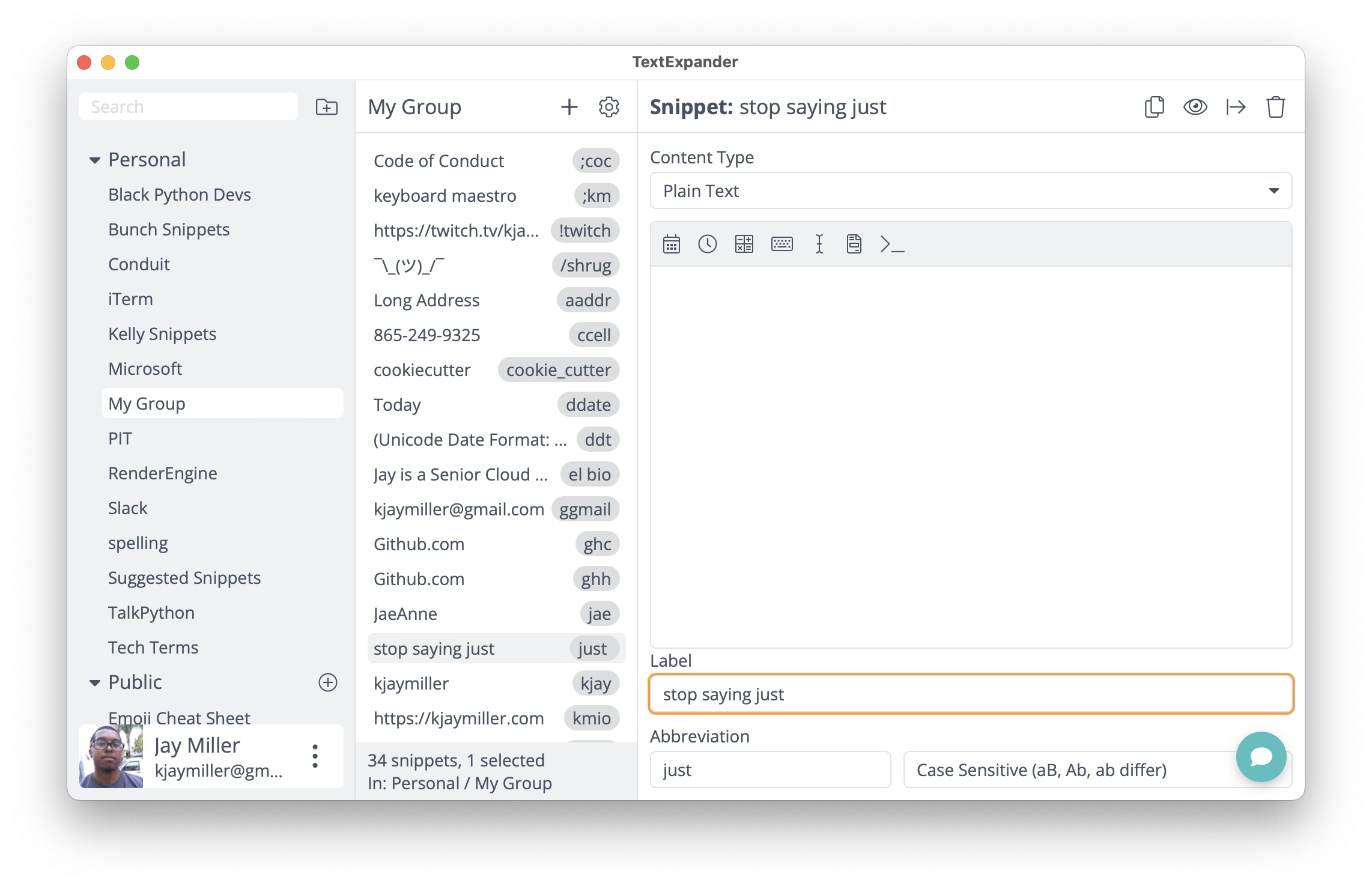The width and height of the screenshot is (1372, 889).
Task: Select stop saying just snippet
Action: [496, 649]
